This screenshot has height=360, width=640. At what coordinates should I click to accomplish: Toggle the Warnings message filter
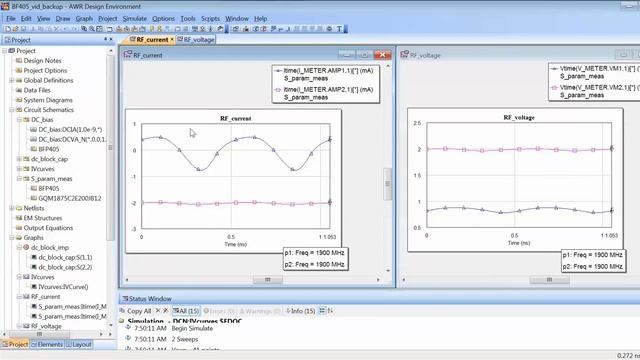coord(260,311)
